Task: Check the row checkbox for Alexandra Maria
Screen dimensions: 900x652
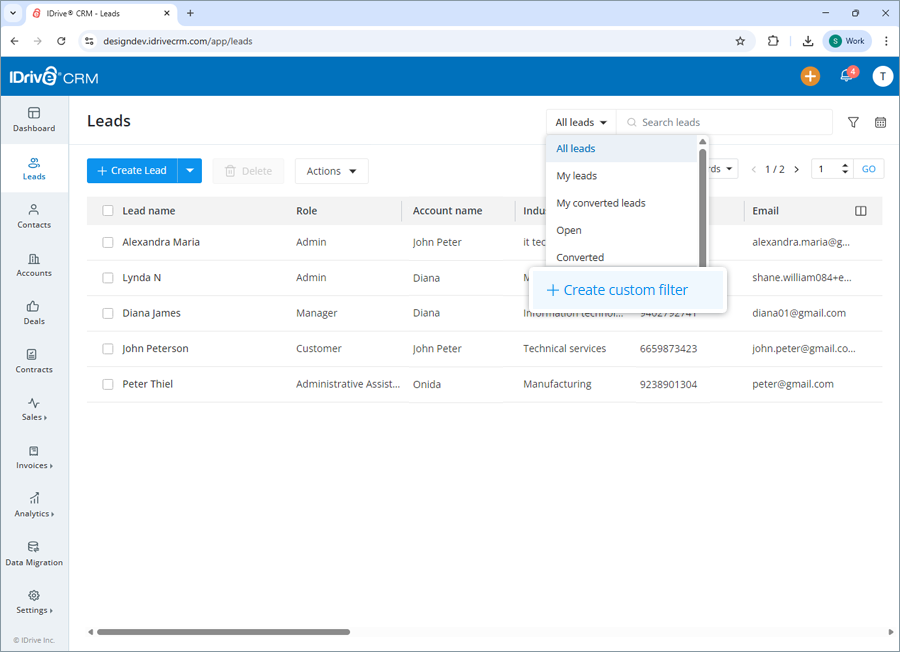Action: click(107, 242)
